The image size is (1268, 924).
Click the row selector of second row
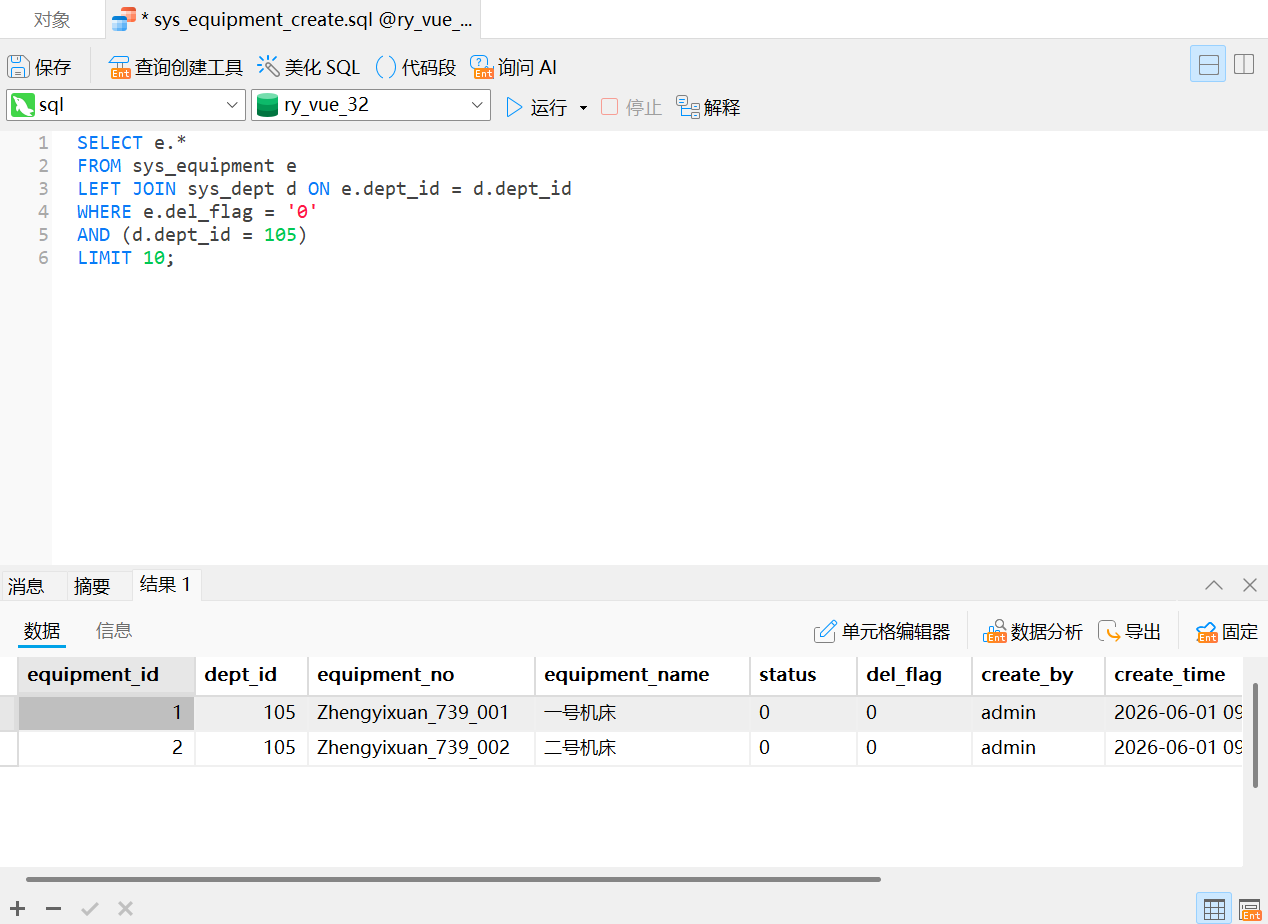[x=9, y=748]
